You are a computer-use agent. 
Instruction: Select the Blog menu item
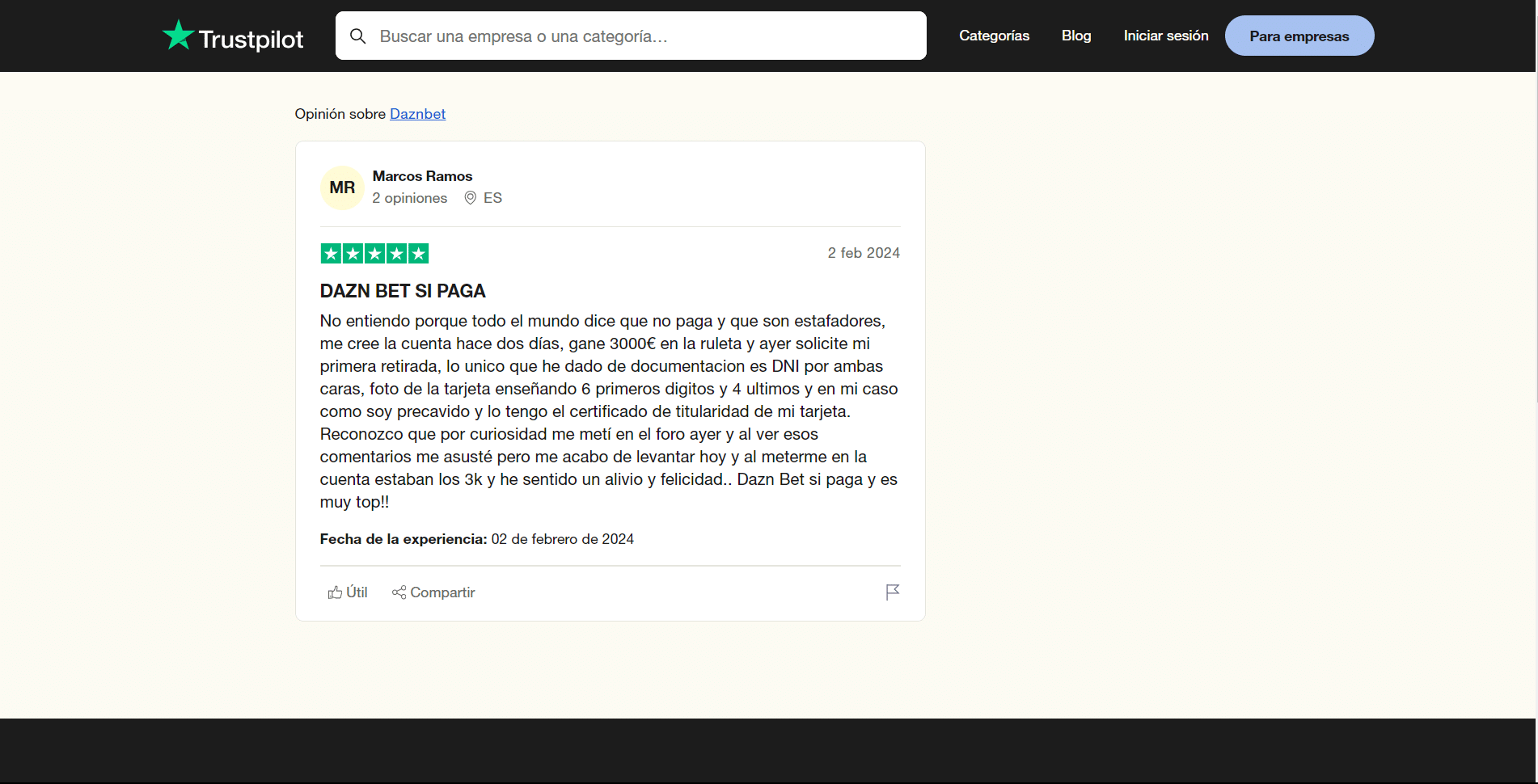1075,36
